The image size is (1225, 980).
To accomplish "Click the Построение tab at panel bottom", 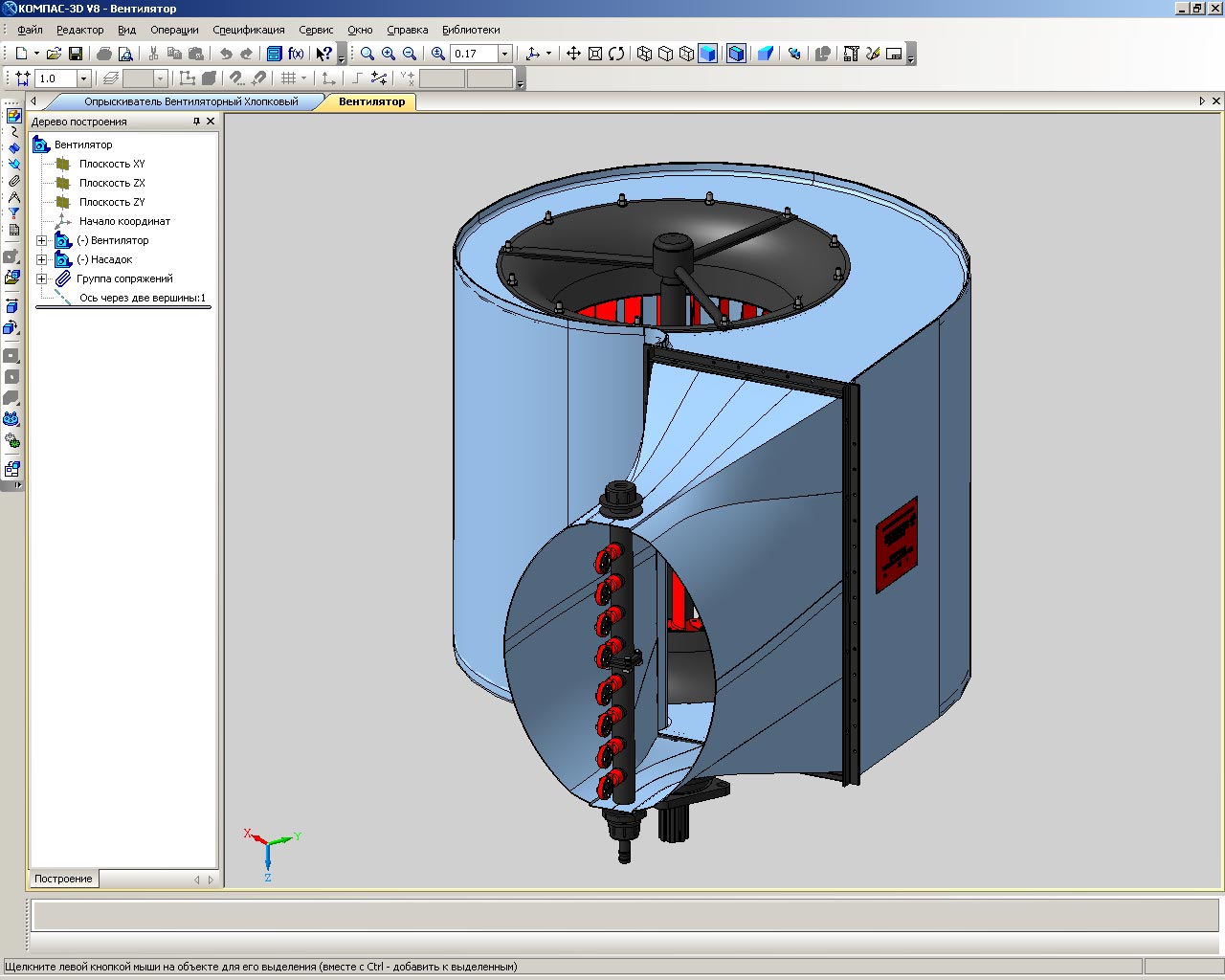I will (x=63, y=879).
